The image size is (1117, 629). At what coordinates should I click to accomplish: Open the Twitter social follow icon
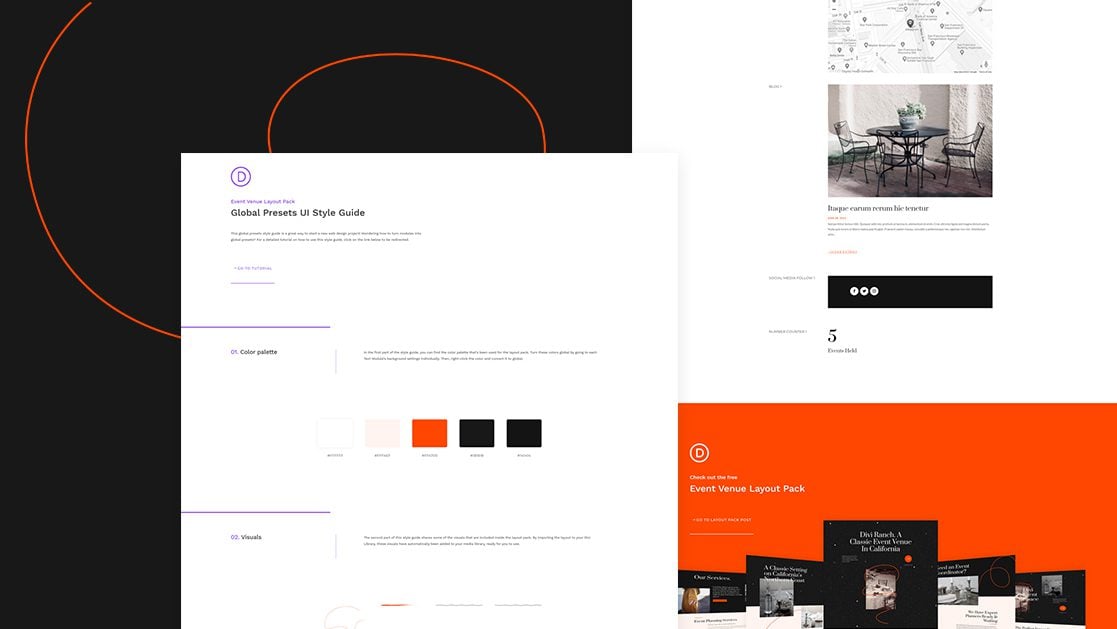pos(864,291)
